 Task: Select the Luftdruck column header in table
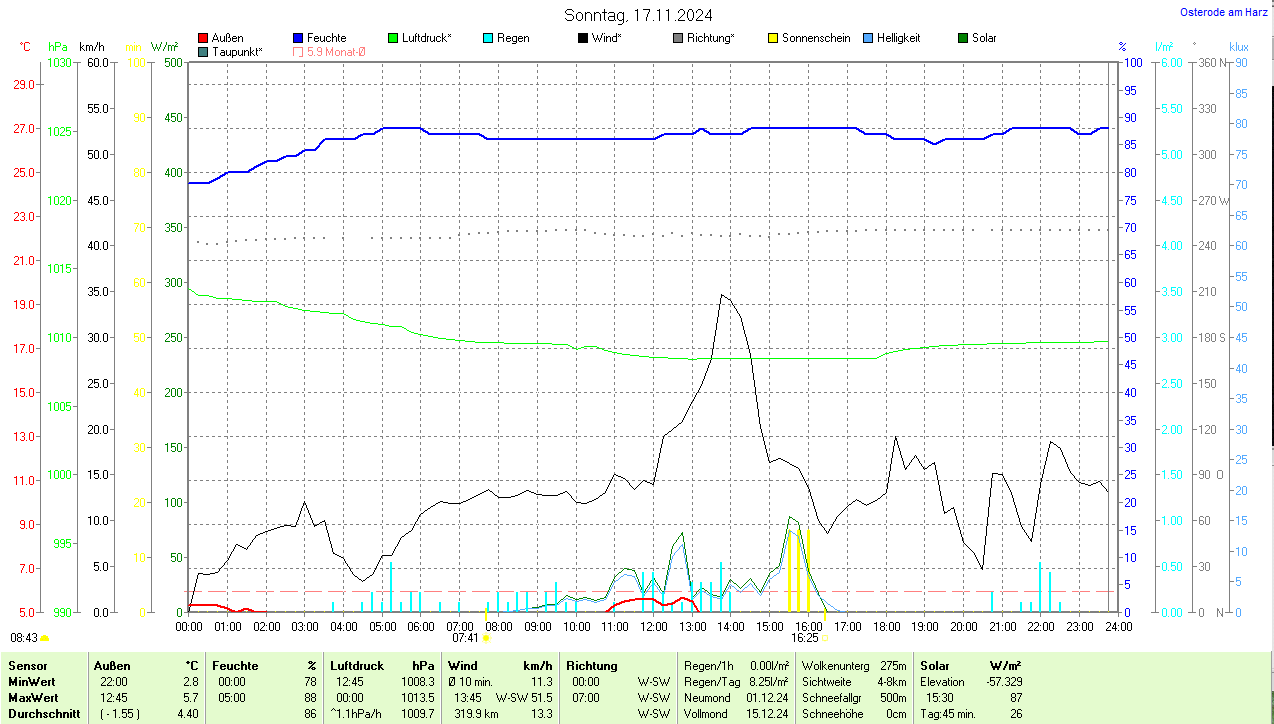point(357,665)
